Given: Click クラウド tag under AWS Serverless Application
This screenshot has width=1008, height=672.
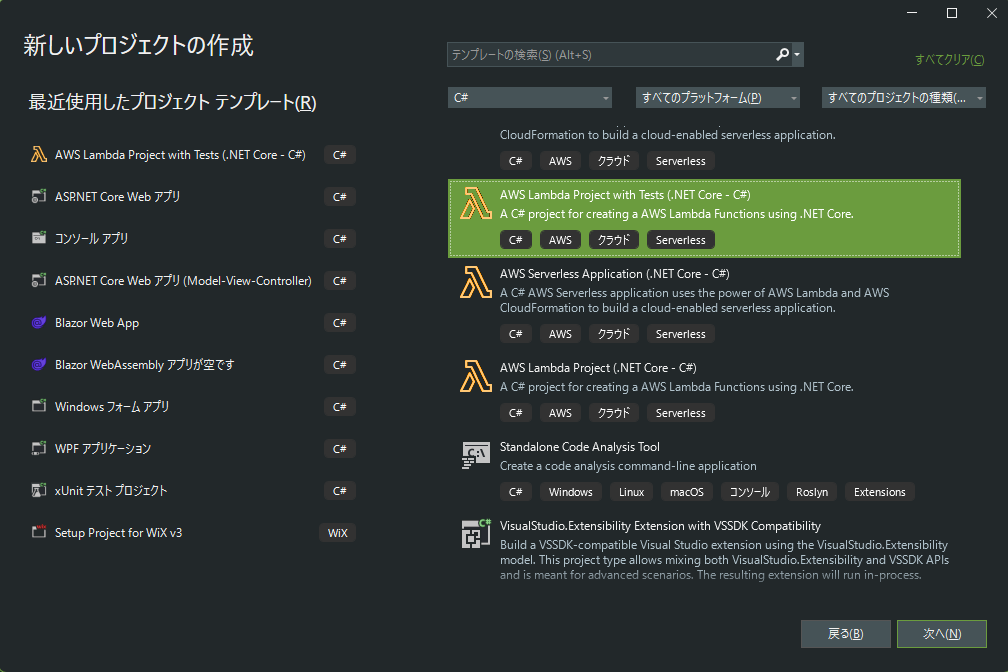Looking at the screenshot, I should coord(614,334).
